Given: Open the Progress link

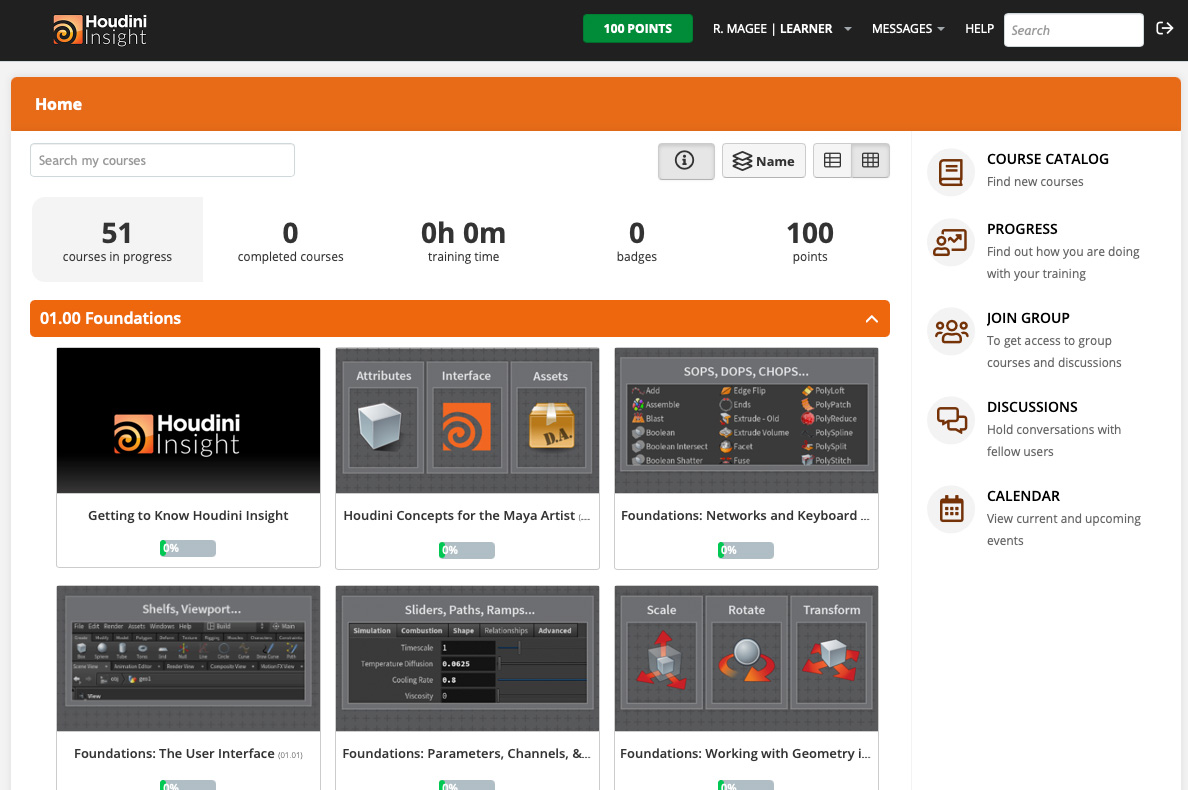Looking at the screenshot, I should pyautogui.click(x=1022, y=229).
